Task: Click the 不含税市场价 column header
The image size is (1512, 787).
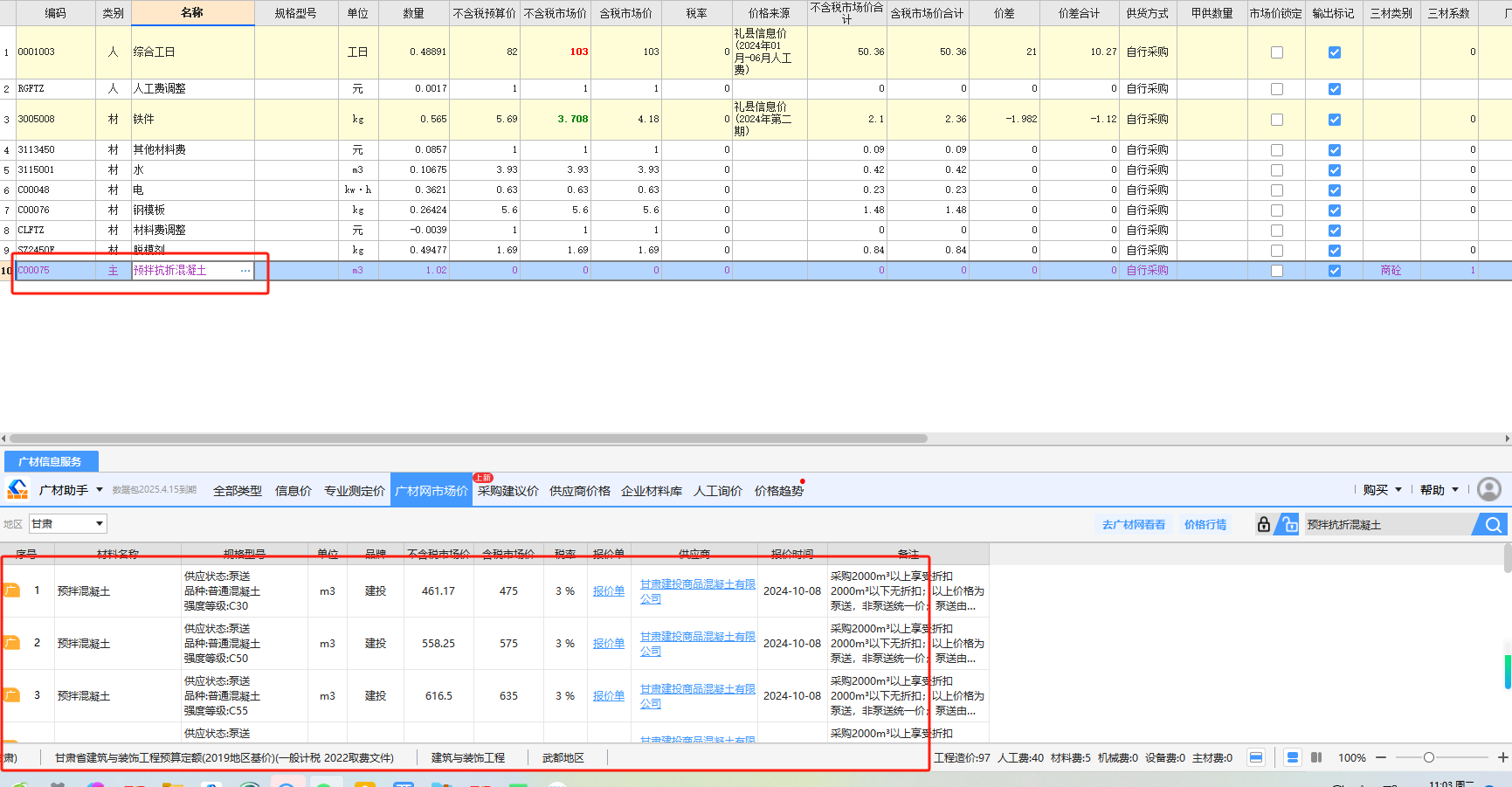Action: tap(556, 13)
